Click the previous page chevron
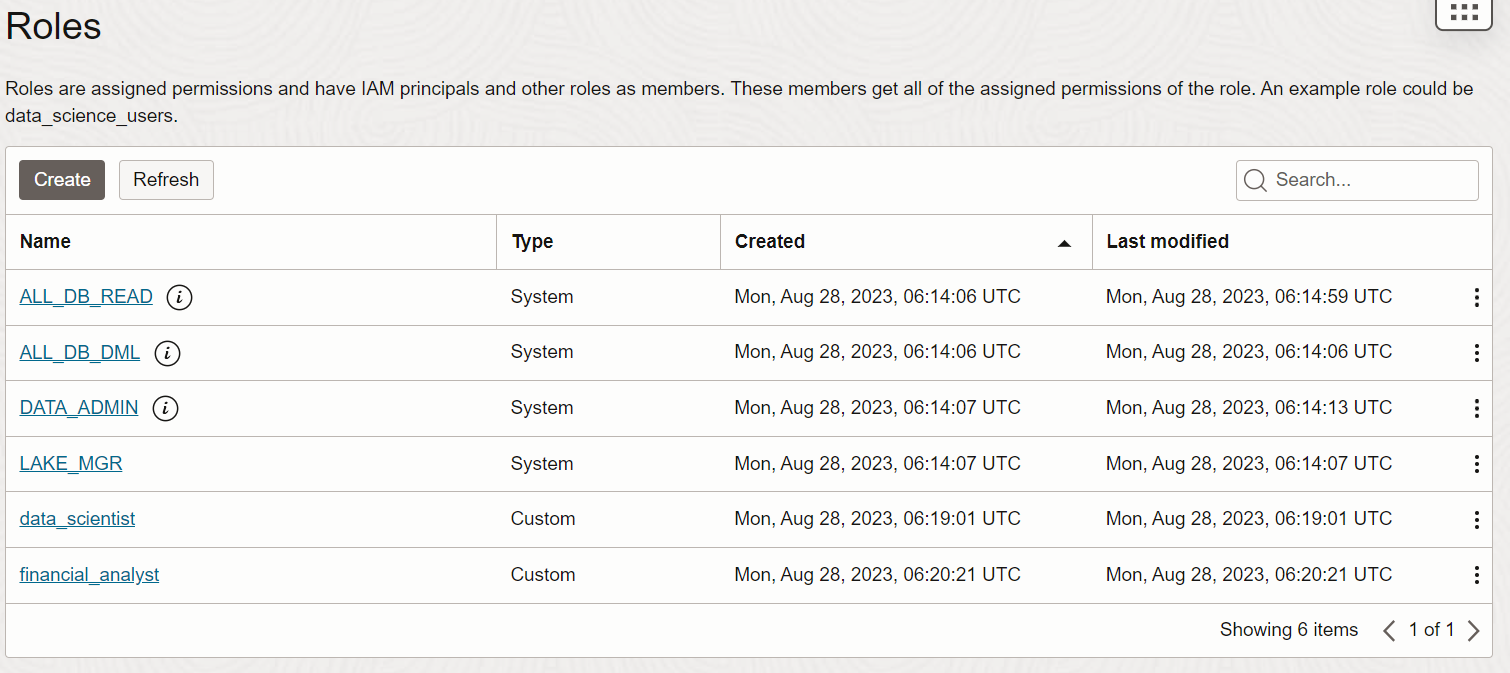 tap(1389, 630)
